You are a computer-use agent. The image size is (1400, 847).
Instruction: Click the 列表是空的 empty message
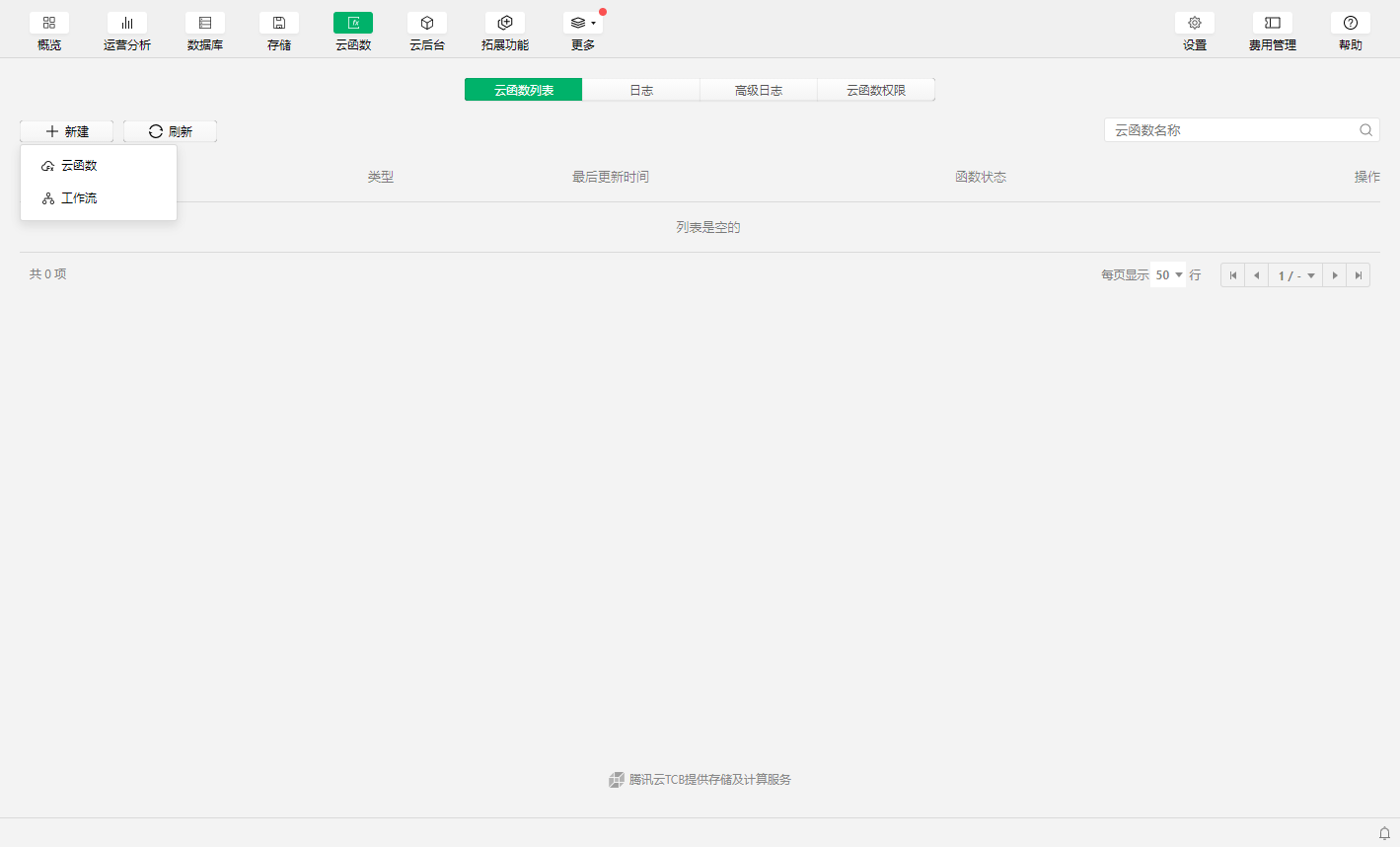[x=708, y=227]
